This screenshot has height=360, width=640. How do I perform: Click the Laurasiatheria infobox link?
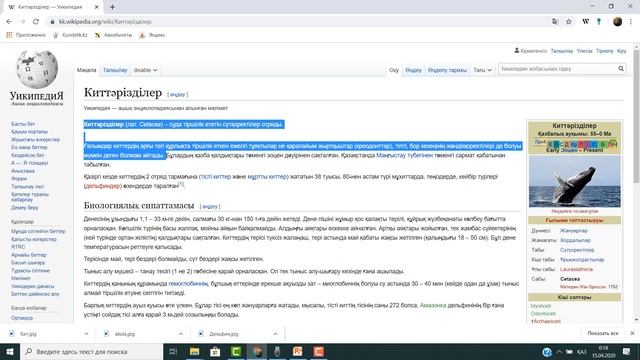tap(576, 269)
